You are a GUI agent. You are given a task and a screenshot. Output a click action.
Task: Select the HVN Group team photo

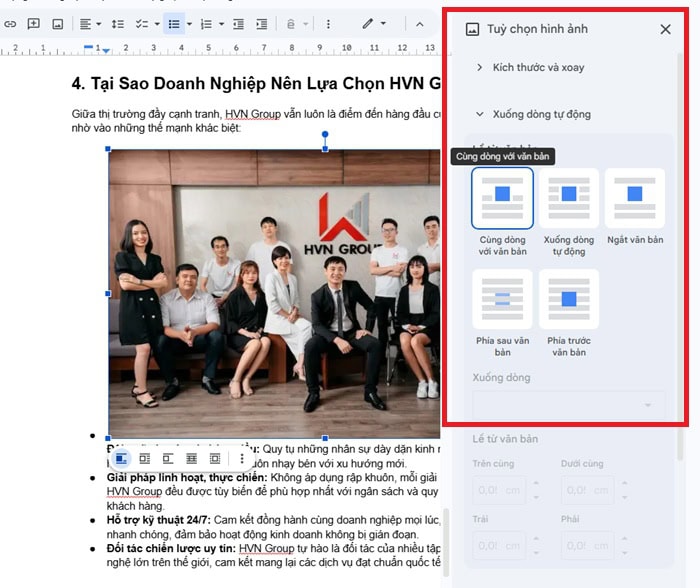coord(274,294)
